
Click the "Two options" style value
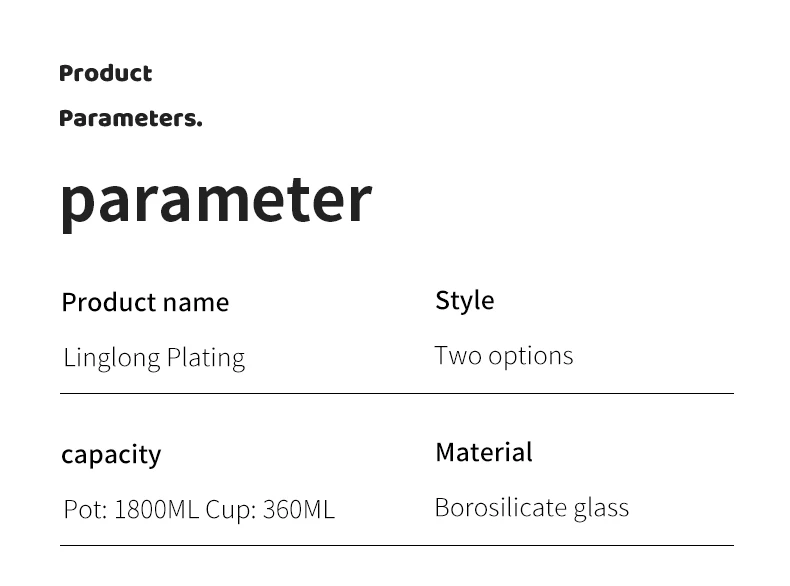point(503,356)
